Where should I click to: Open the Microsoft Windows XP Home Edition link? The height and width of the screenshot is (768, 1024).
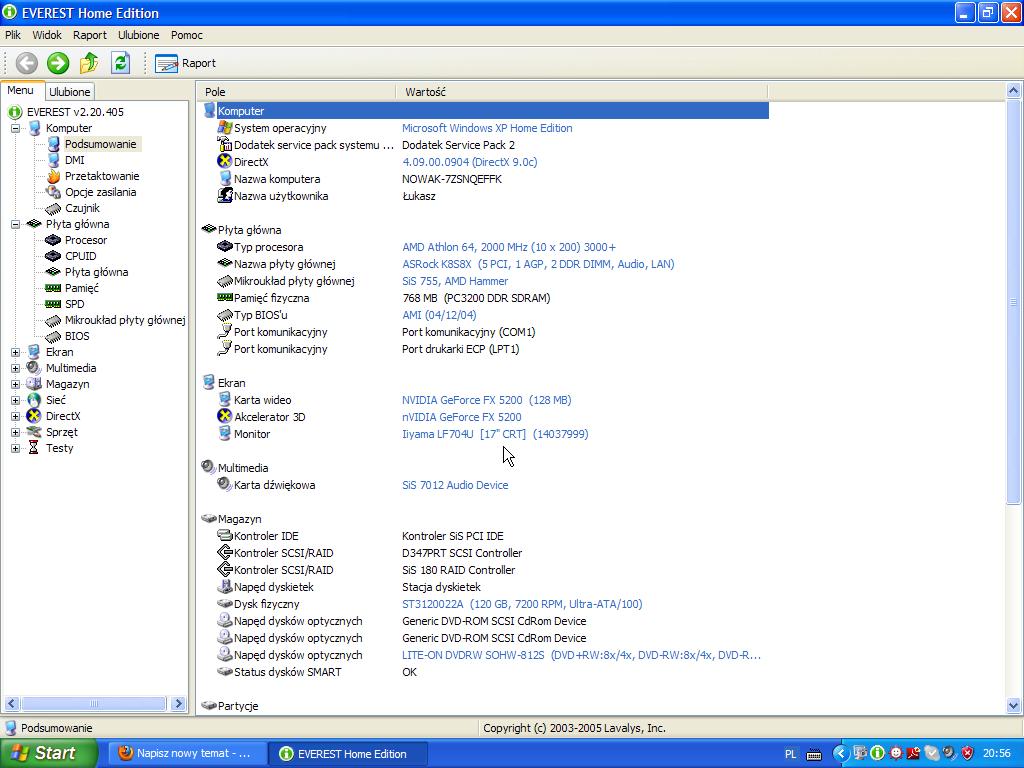click(x=487, y=129)
